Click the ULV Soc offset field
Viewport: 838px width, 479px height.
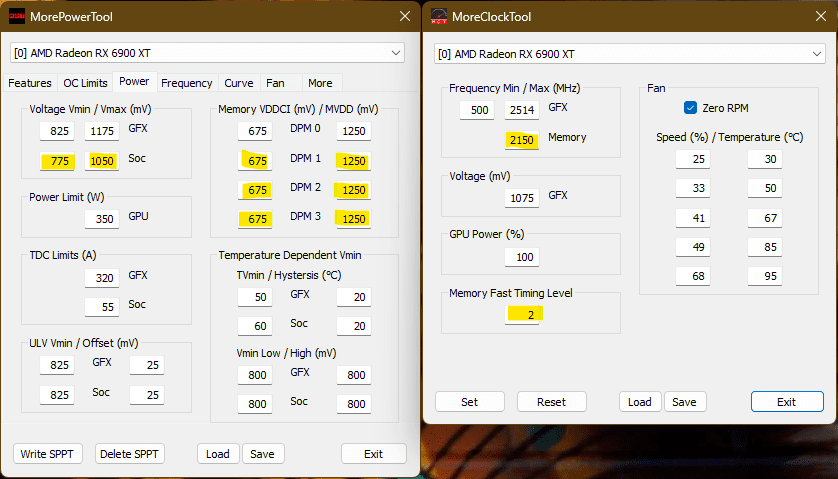(x=146, y=395)
